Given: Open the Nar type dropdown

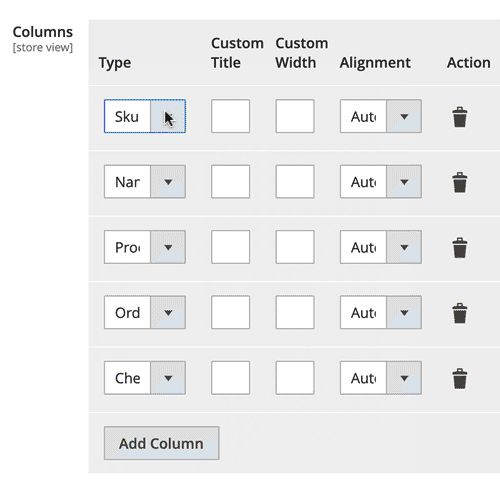Looking at the screenshot, I should [145, 182].
